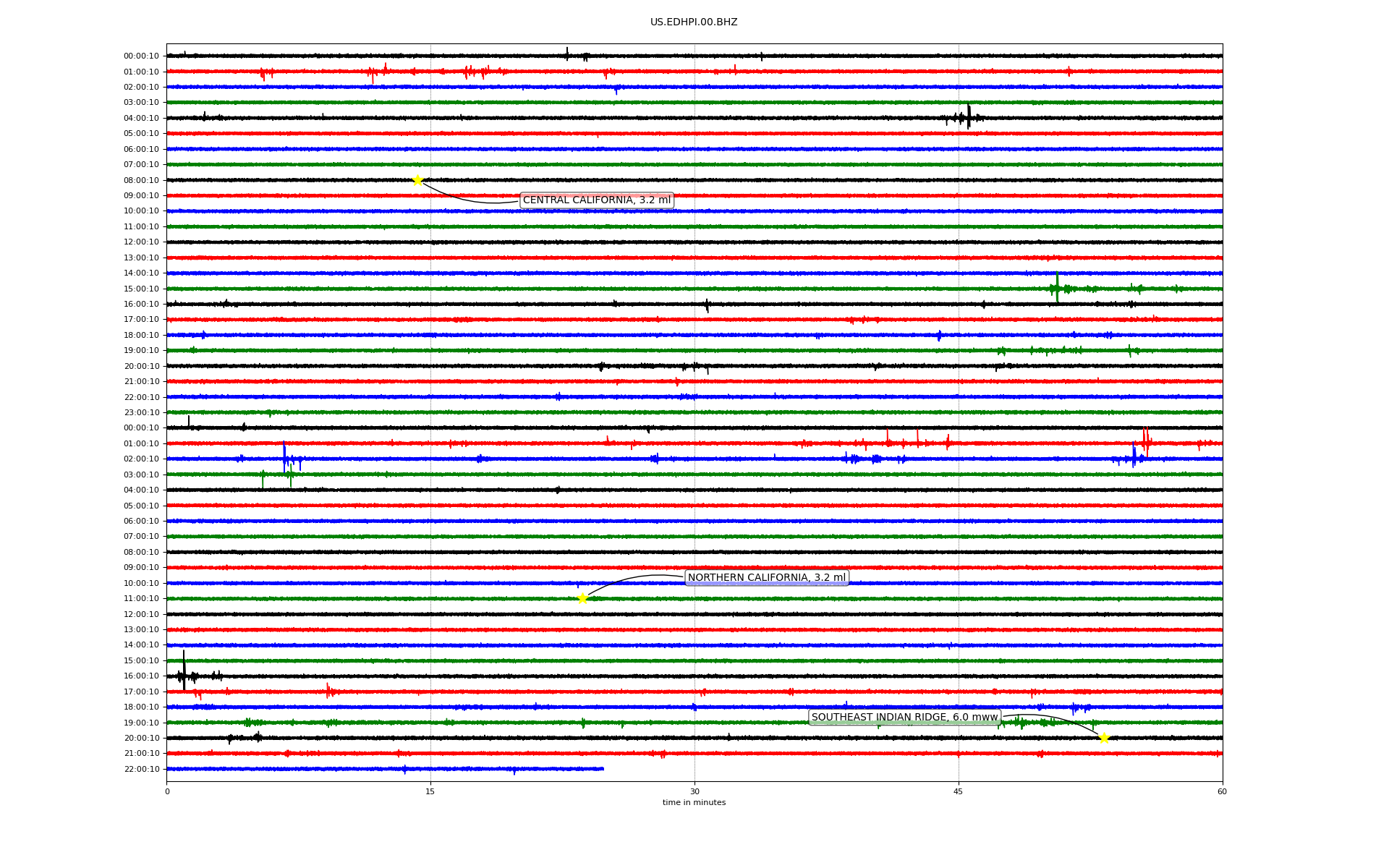This screenshot has height=868, width=1389.
Task: Click the yellow star on the 08:00:10 trace
Action: [x=417, y=180]
